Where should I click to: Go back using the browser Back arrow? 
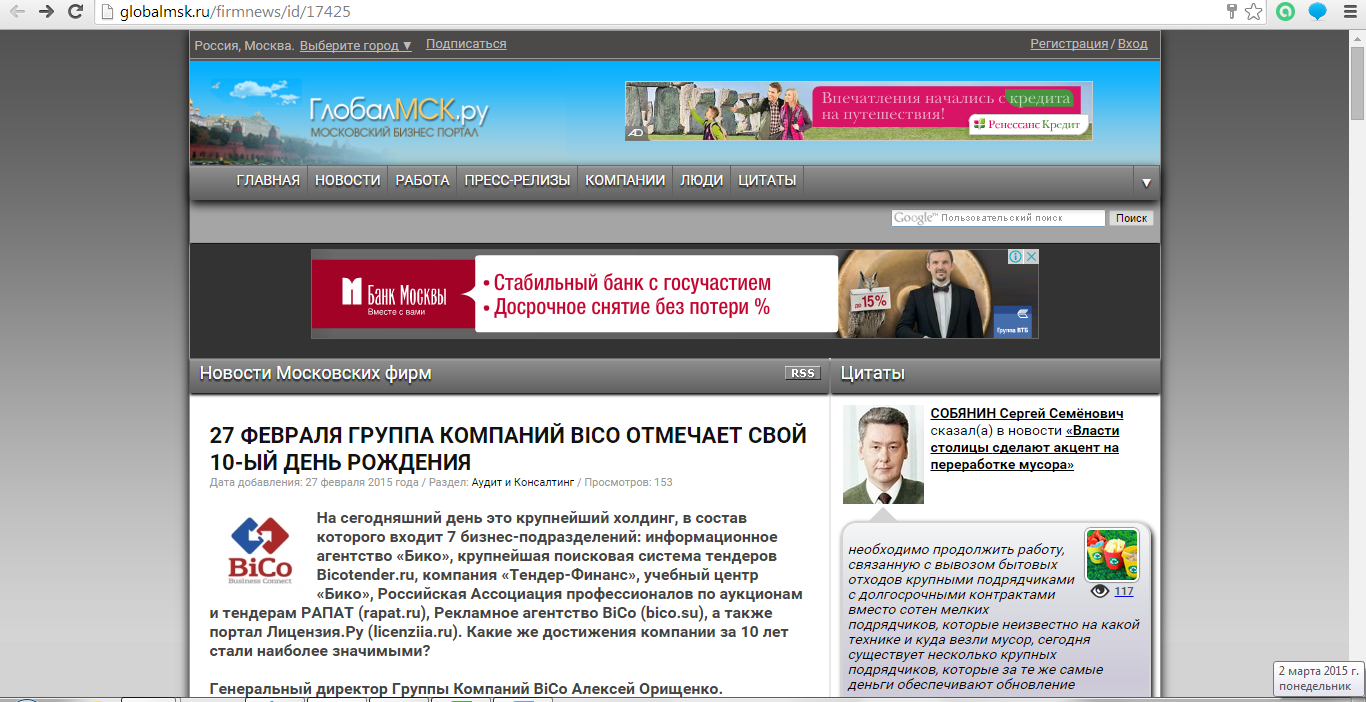tap(17, 12)
